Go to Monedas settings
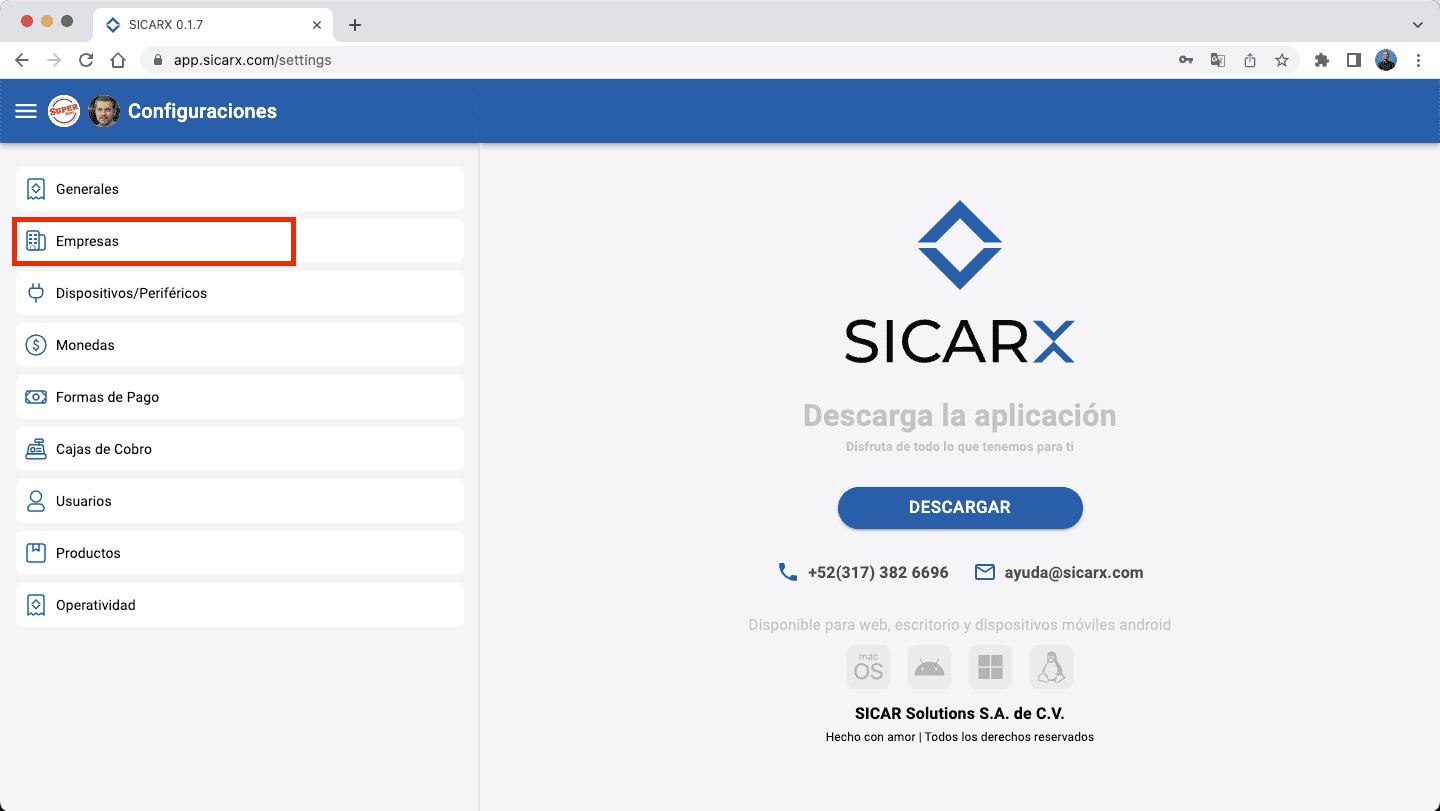The height and width of the screenshot is (811, 1440). (x=240, y=345)
